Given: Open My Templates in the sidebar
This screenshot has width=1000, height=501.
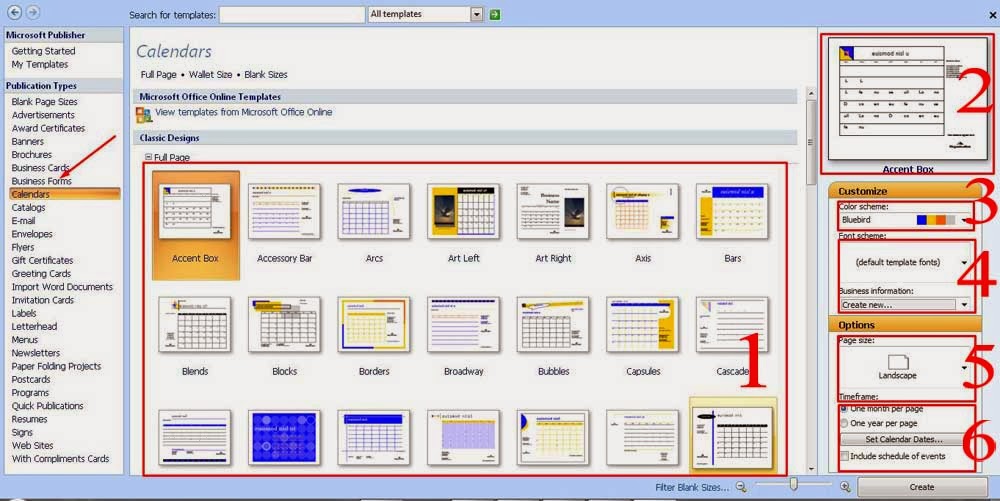Looking at the screenshot, I should 40,64.
